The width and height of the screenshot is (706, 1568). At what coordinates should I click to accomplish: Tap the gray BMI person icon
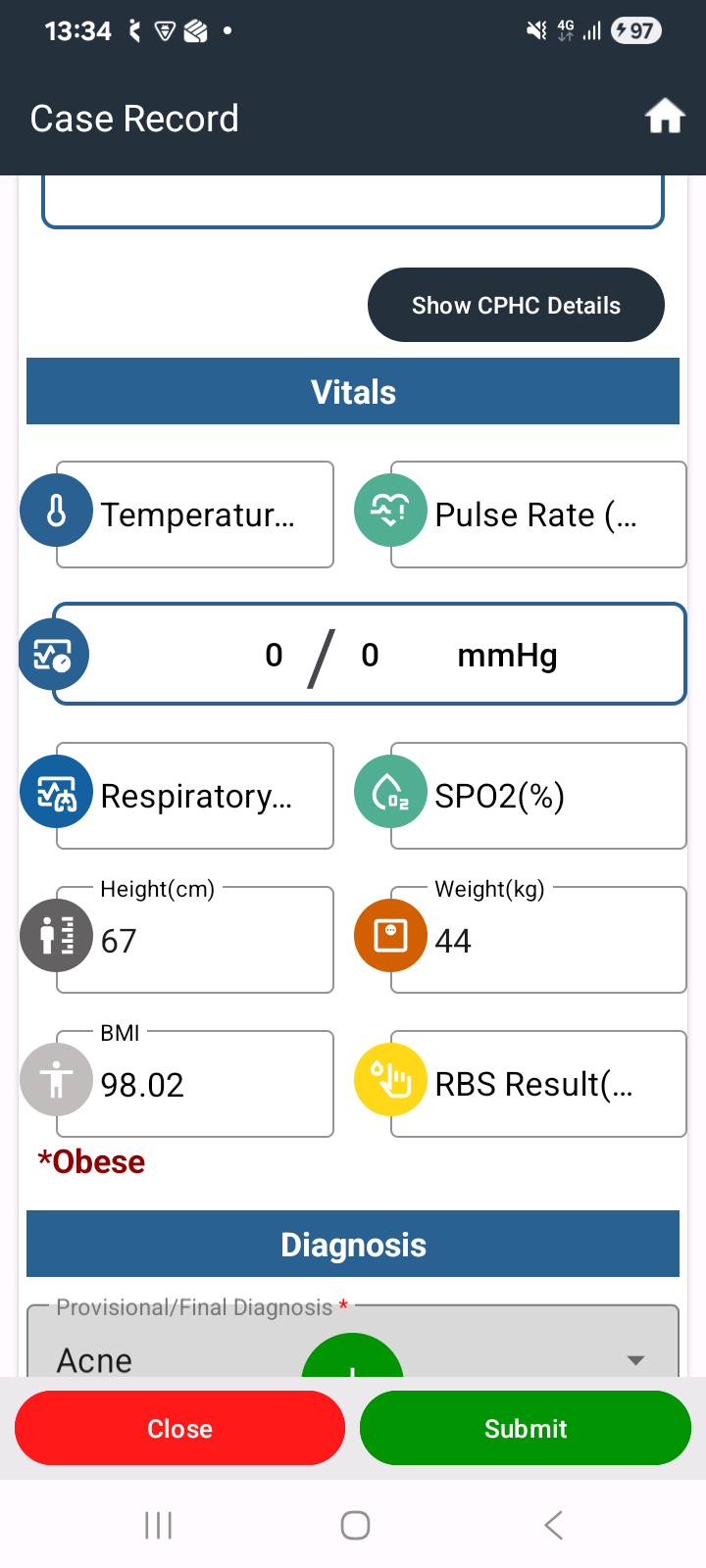pyautogui.click(x=57, y=1080)
